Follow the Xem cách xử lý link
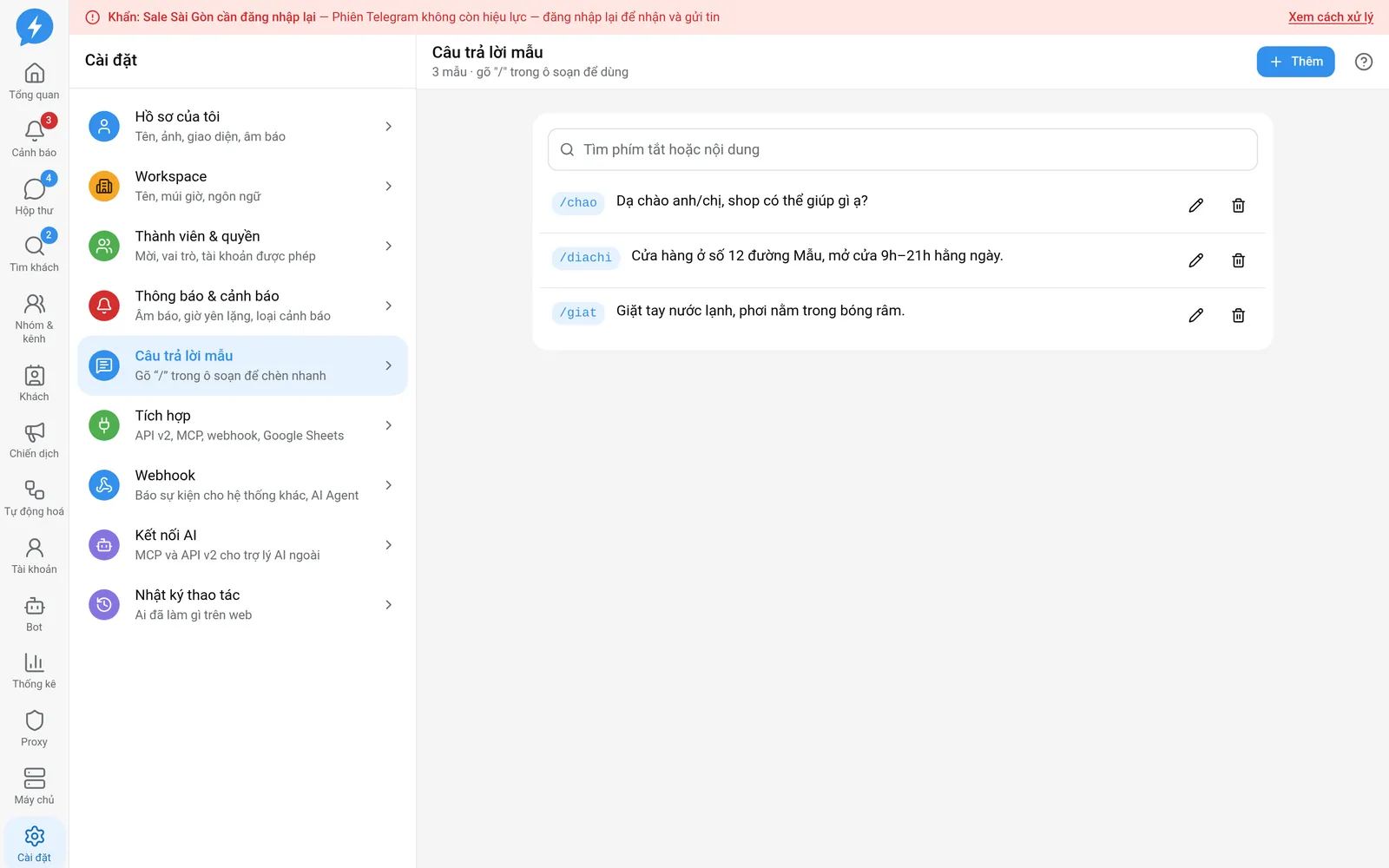1389x868 pixels. point(1331,17)
